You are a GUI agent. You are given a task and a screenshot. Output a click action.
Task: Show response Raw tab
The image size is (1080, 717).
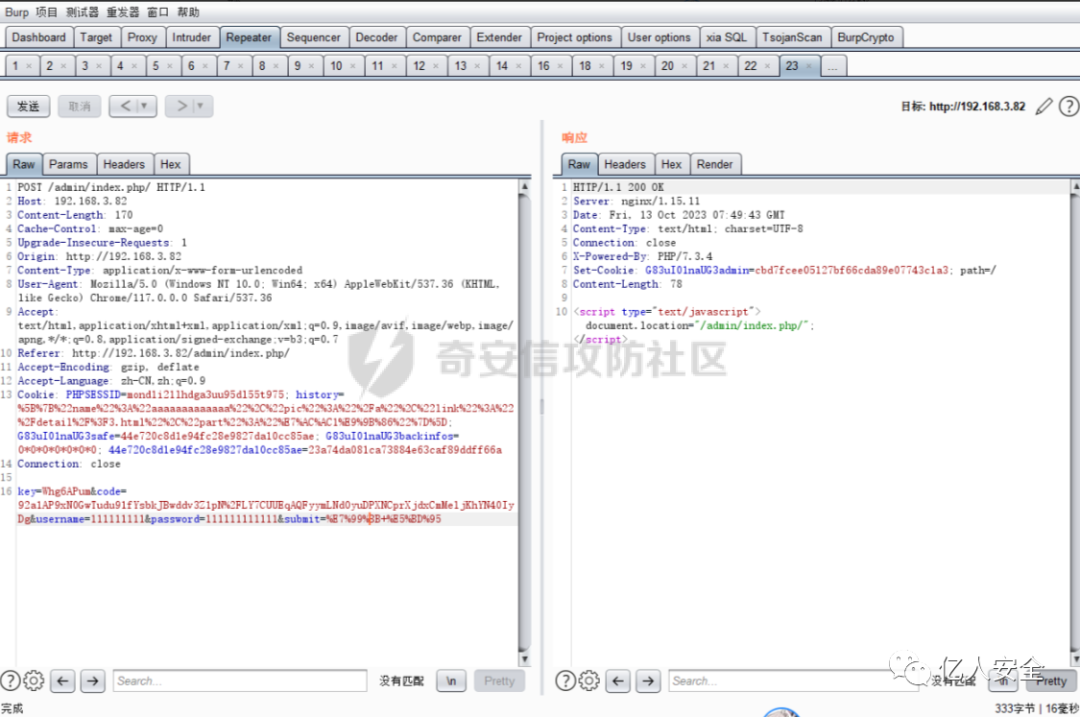(579, 164)
